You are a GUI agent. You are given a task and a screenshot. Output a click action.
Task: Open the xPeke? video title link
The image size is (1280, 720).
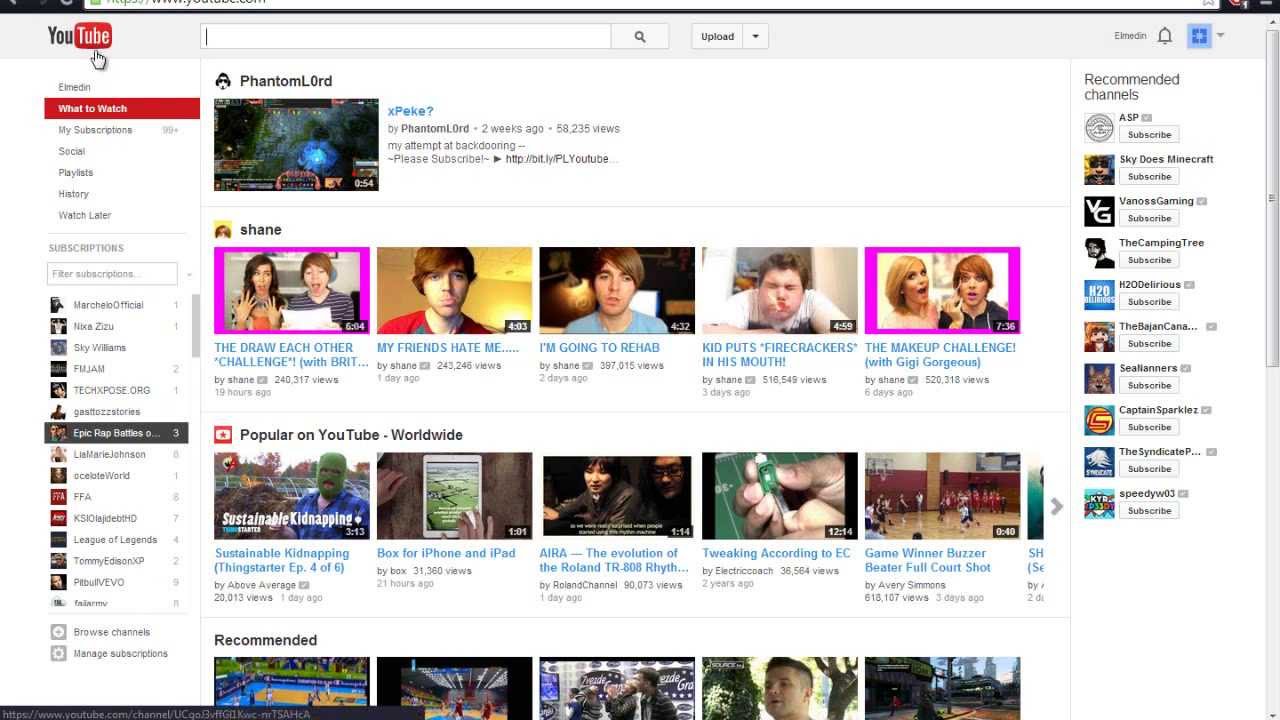pos(411,111)
